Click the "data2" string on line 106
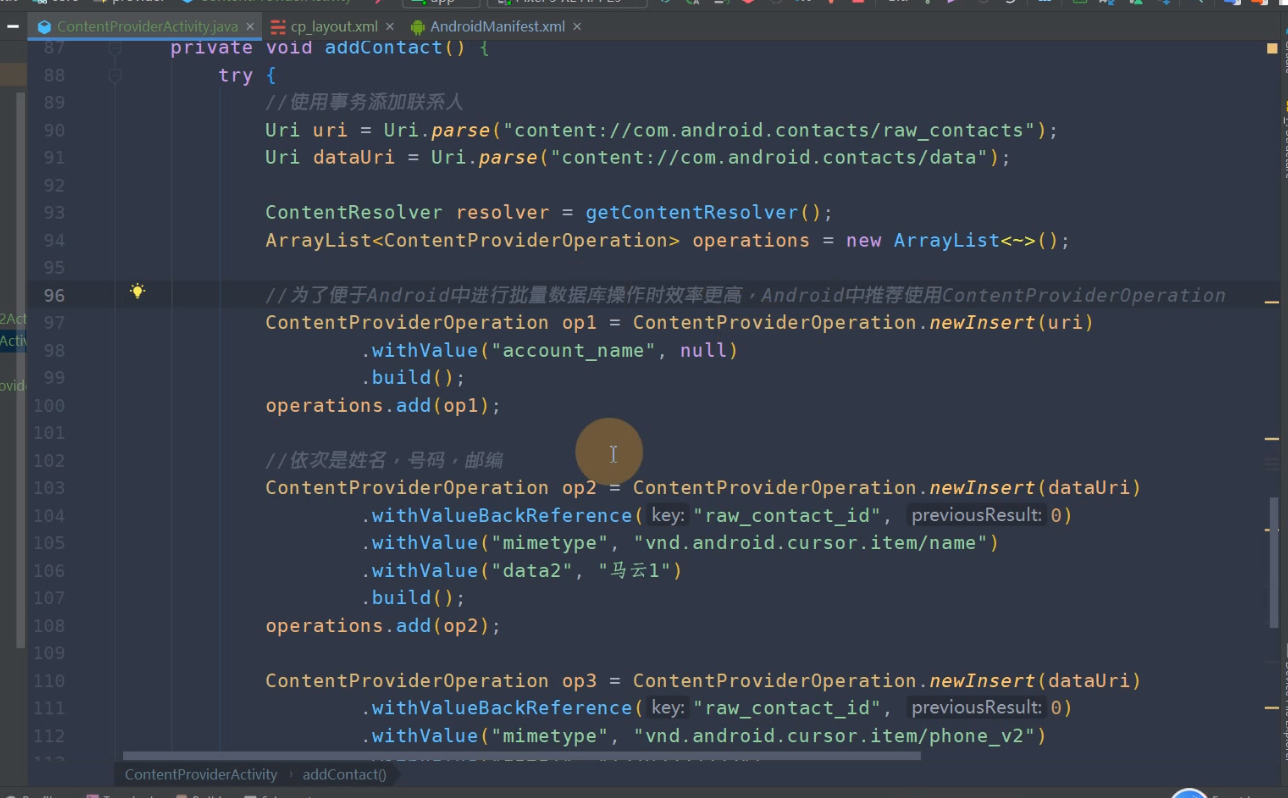Viewport: 1288px width, 798px height. point(531,570)
